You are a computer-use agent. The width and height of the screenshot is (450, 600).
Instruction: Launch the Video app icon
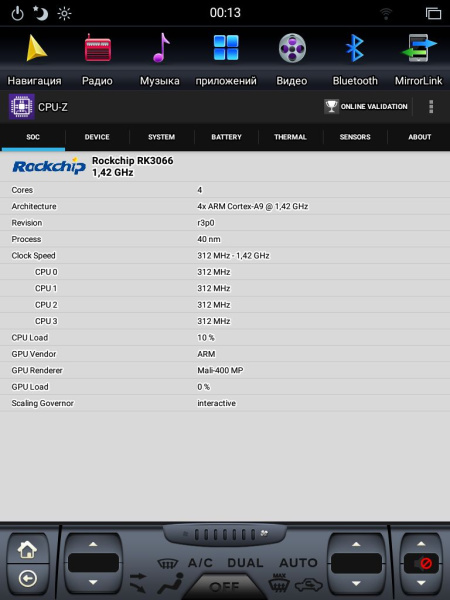(292, 48)
